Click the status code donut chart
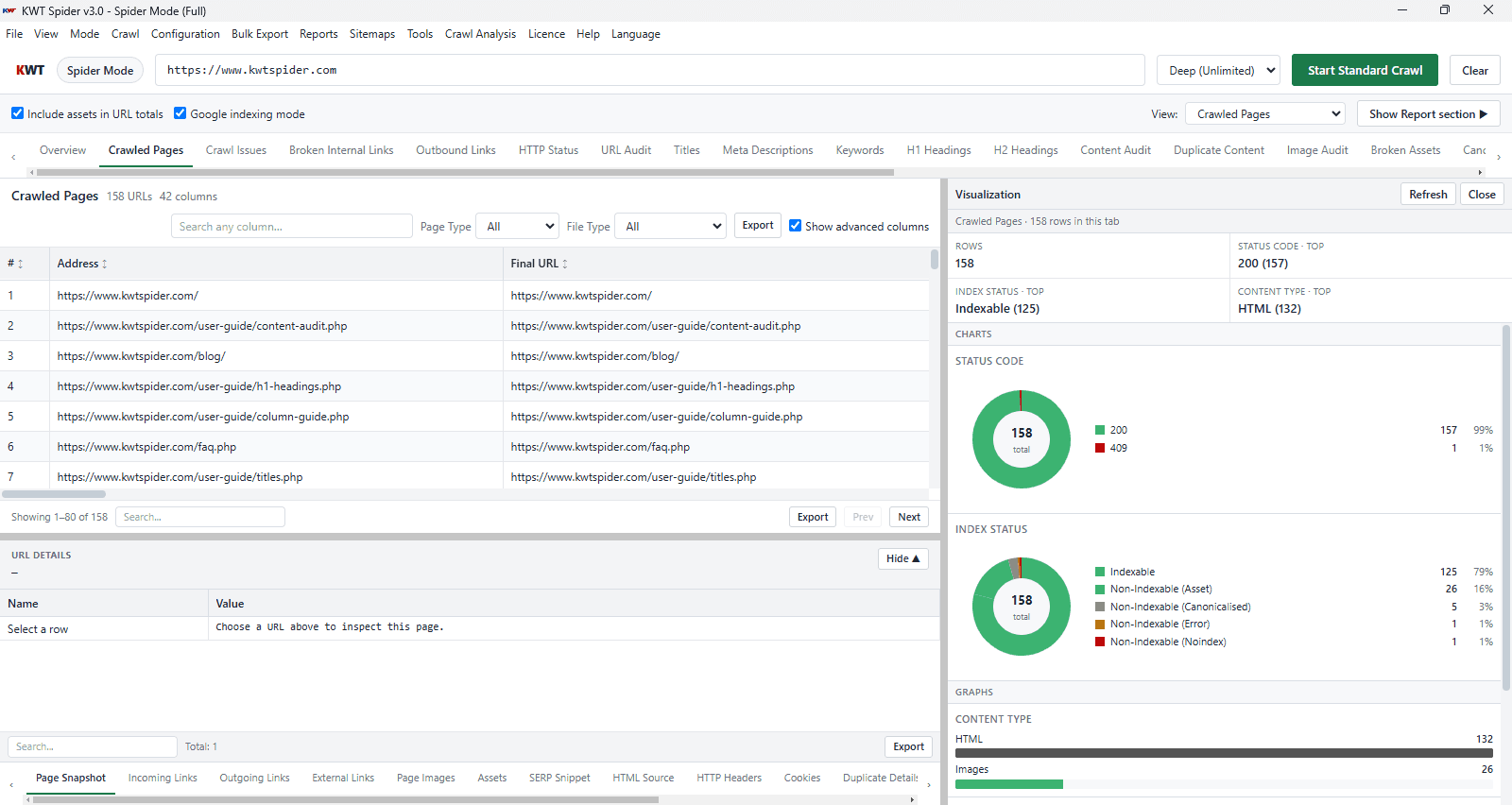This screenshot has width=1512, height=805. tap(1022, 439)
